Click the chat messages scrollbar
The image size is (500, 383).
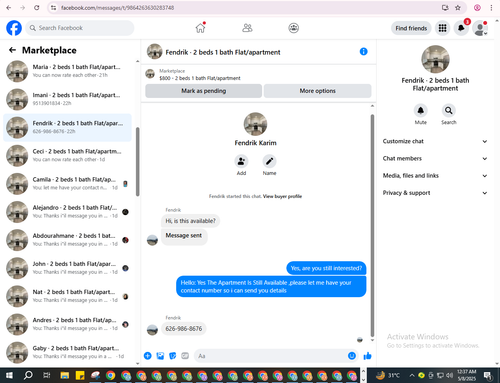pos(372,226)
